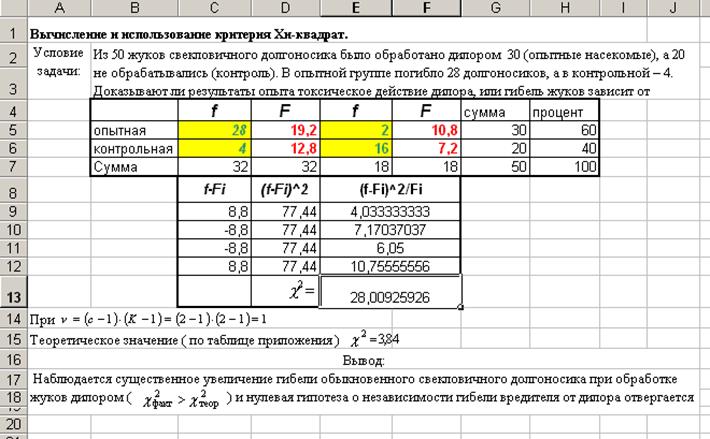
Task: Select row header 9
Action: click(14, 212)
